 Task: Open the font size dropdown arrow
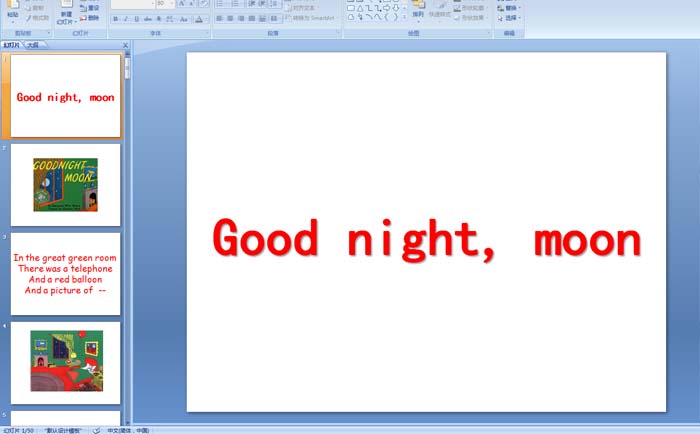pos(172,4)
